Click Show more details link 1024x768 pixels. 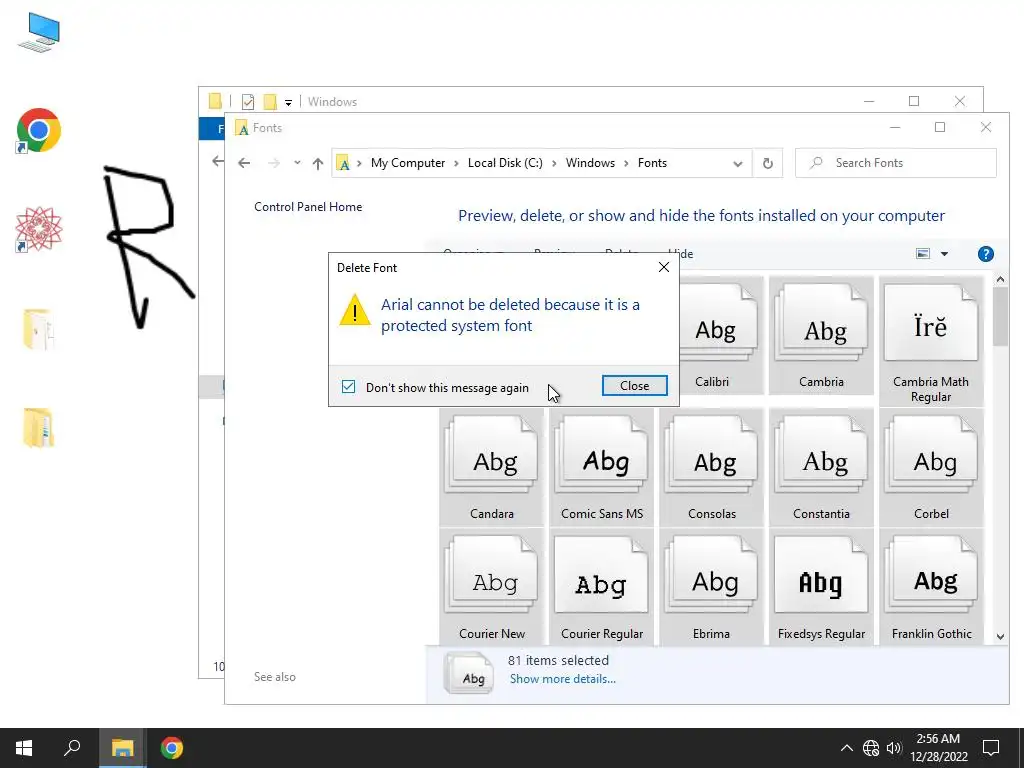pyautogui.click(x=563, y=679)
